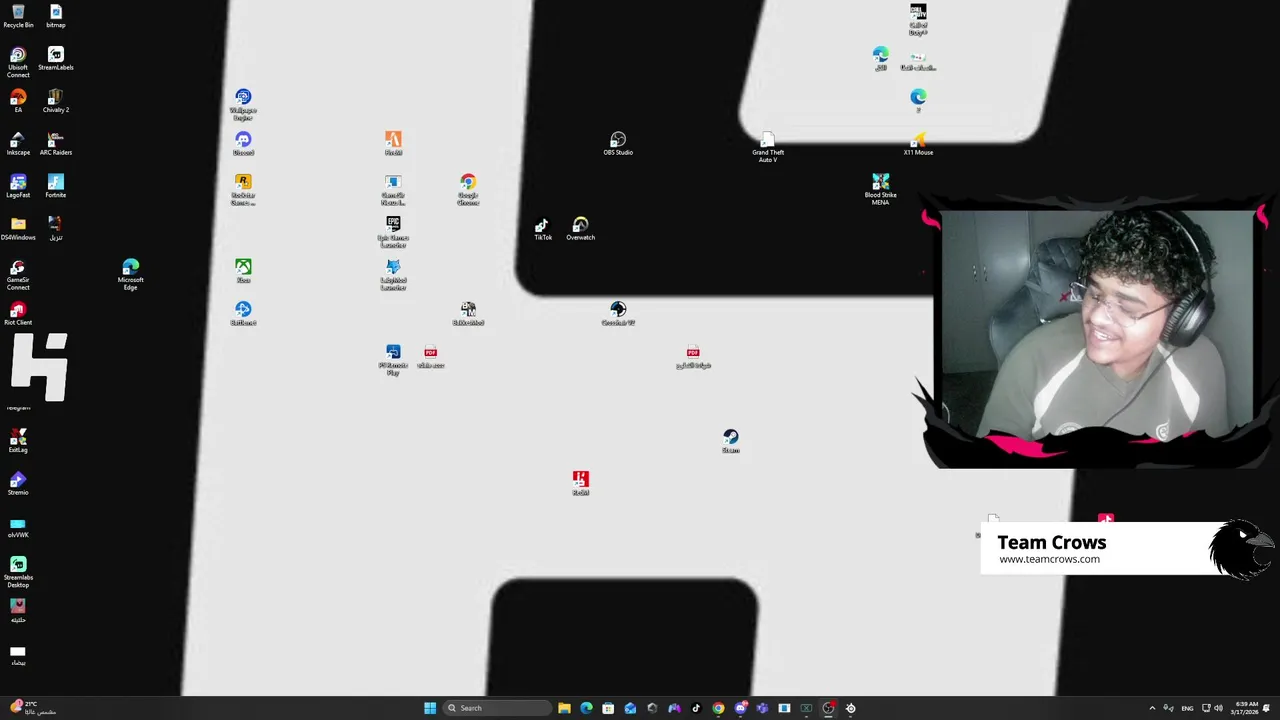This screenshot has height=720, width=1280.
Task: Open the Inkscape shortcut
Action: [18, 144]
